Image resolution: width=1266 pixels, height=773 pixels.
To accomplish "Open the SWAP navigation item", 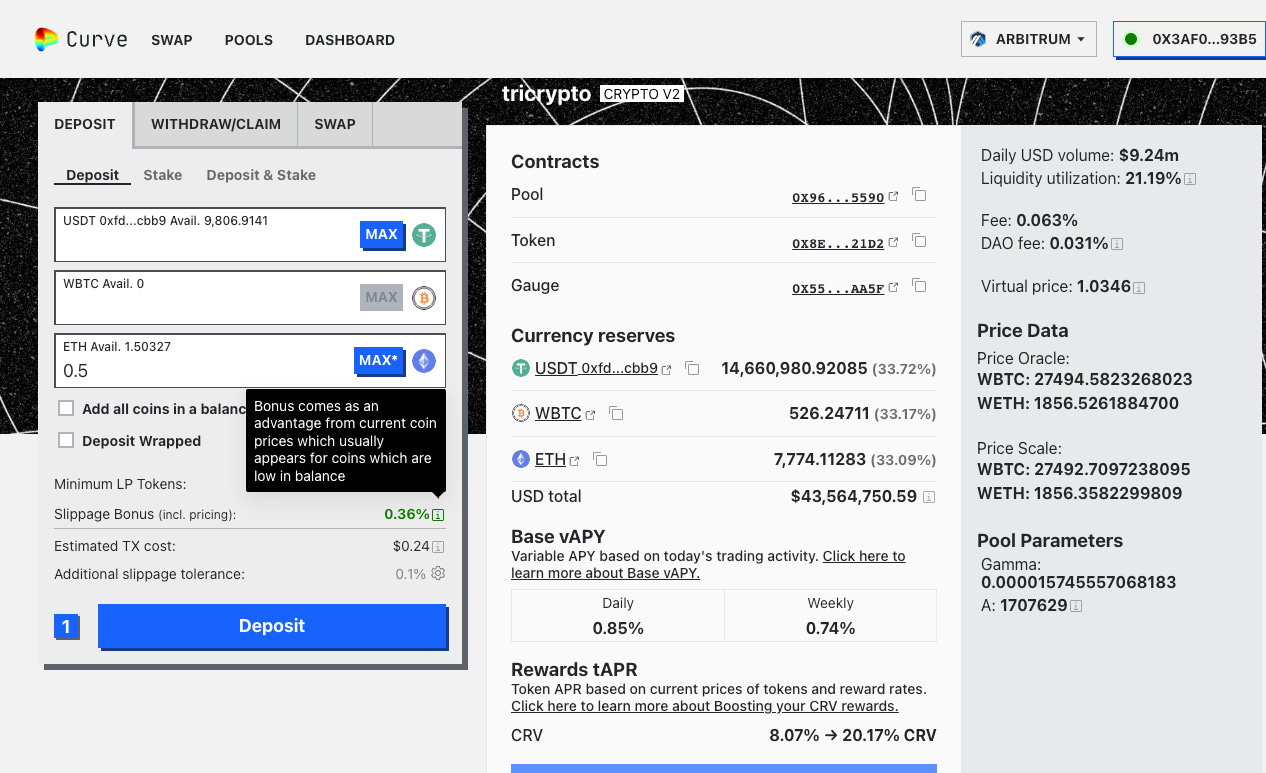I will click(x=172, y=40).
